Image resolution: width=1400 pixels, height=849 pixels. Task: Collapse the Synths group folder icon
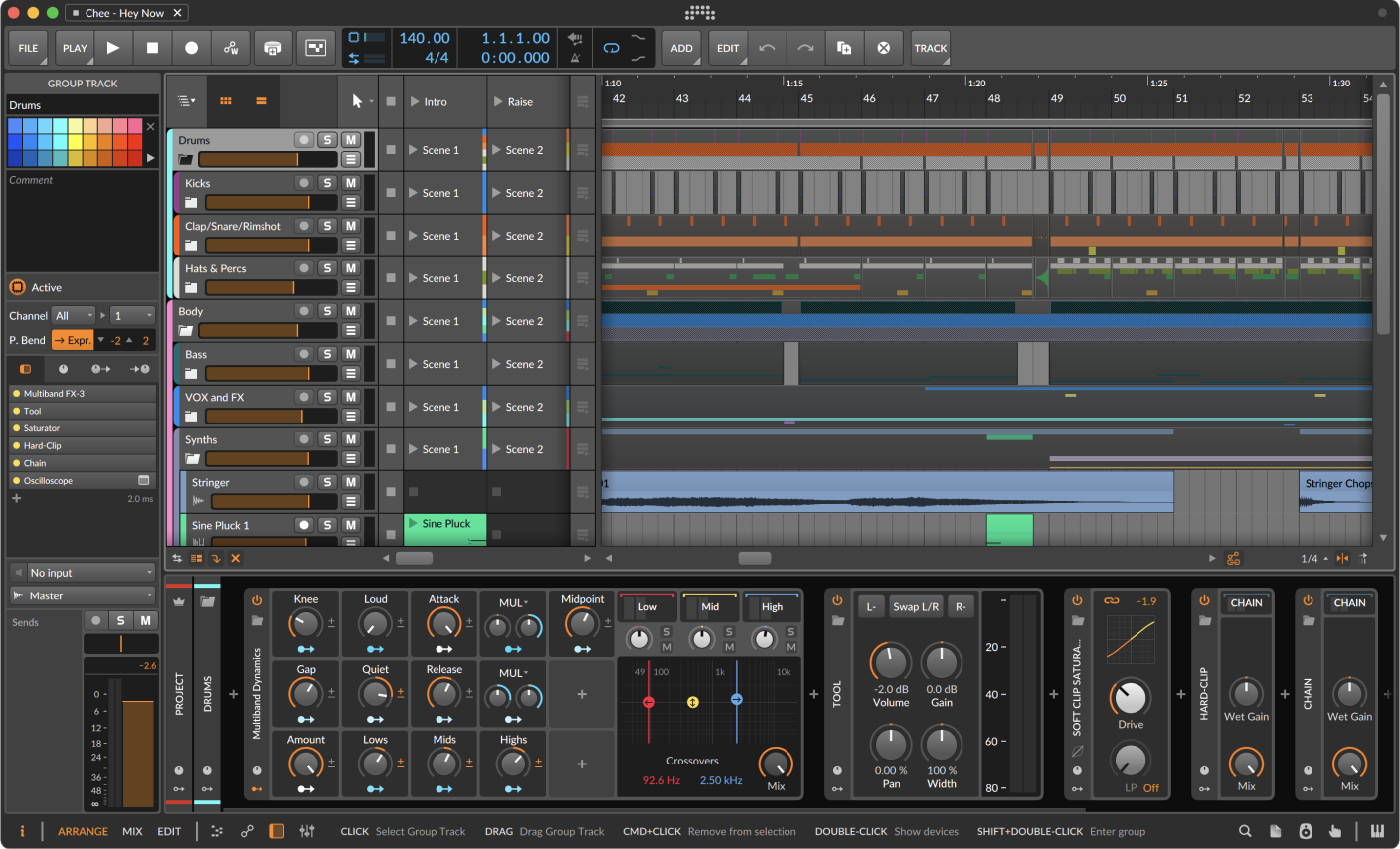pos(193,459)
